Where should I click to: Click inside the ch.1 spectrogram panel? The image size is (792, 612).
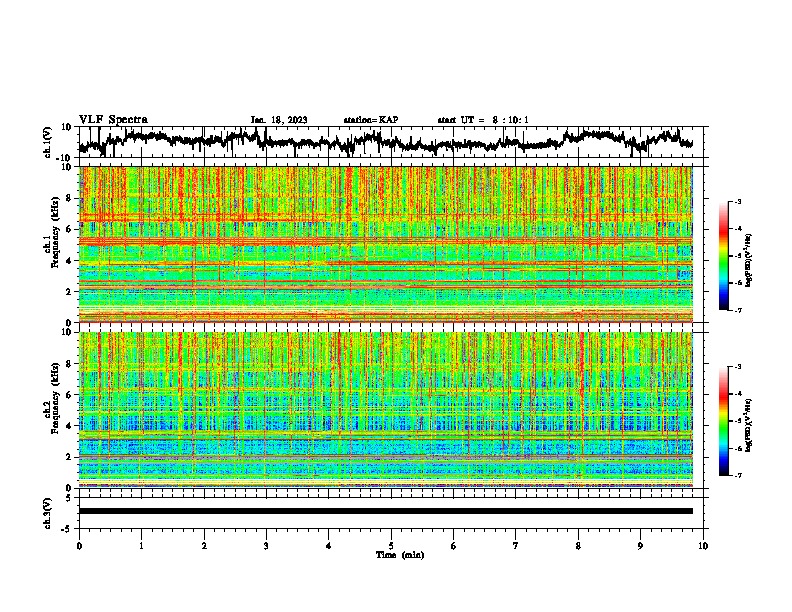click(x=386, y=244)
